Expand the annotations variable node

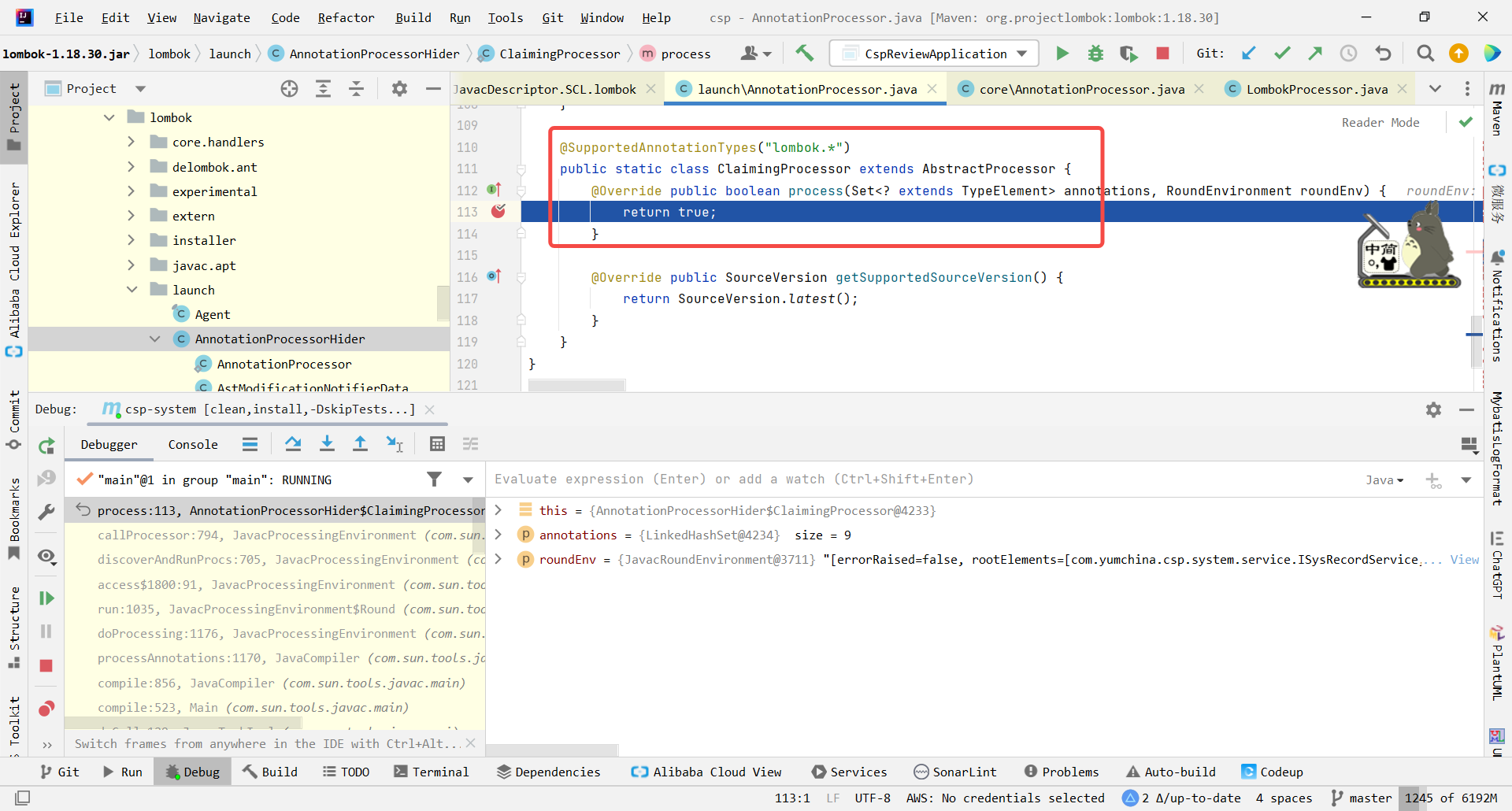[498, 535]
